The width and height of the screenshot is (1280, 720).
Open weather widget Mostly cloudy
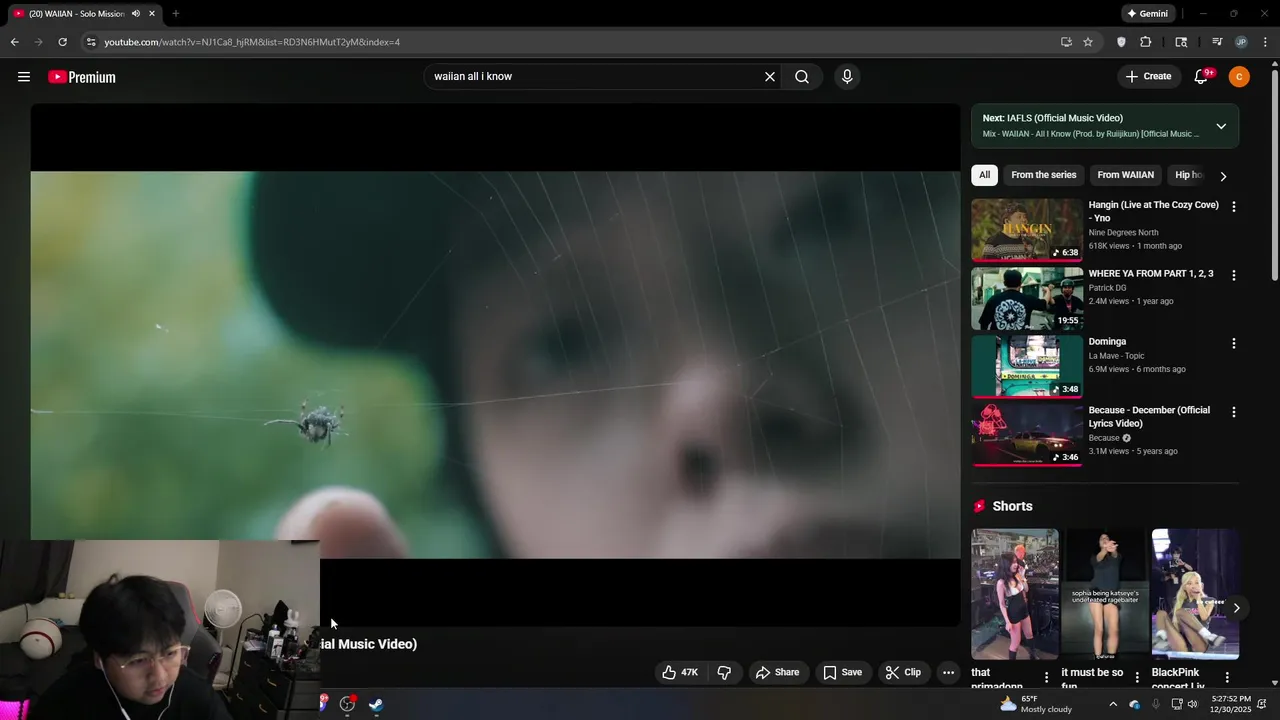tap(1036, 704)
